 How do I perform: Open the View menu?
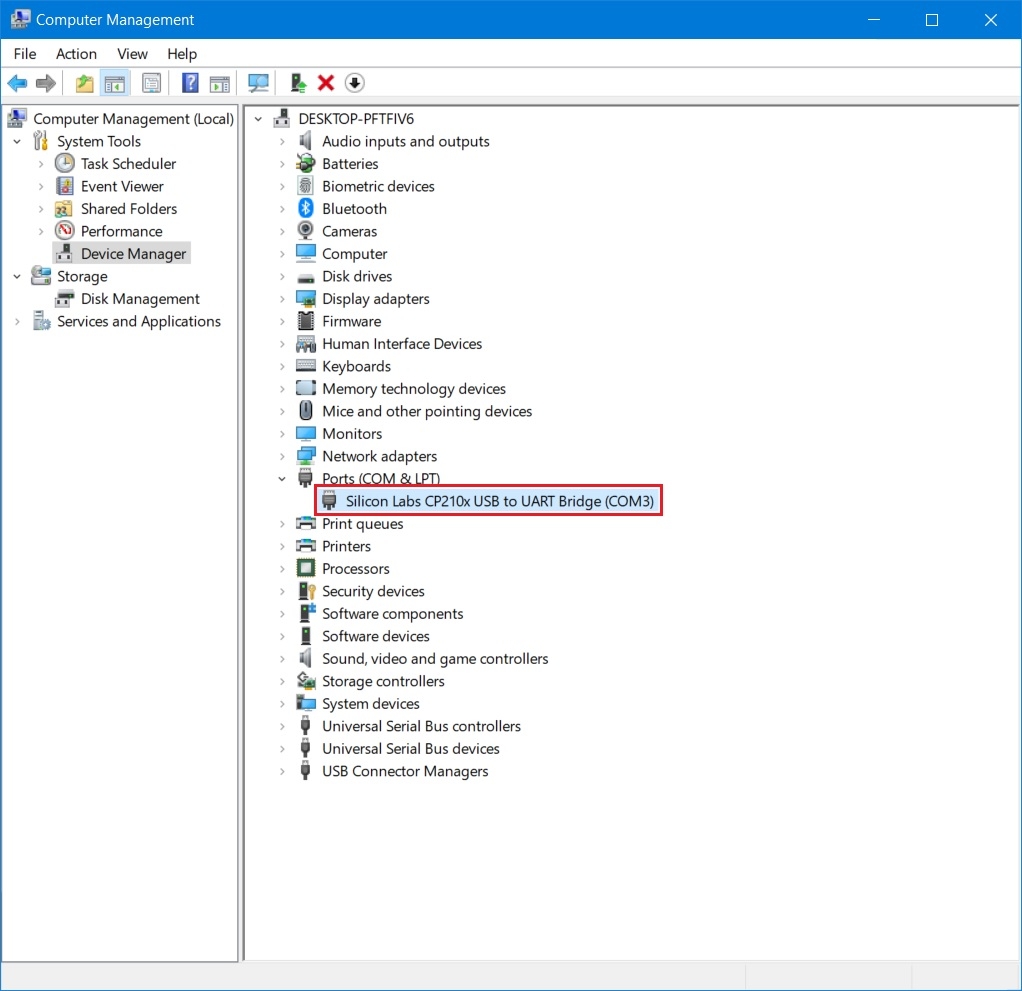point(132,54)
